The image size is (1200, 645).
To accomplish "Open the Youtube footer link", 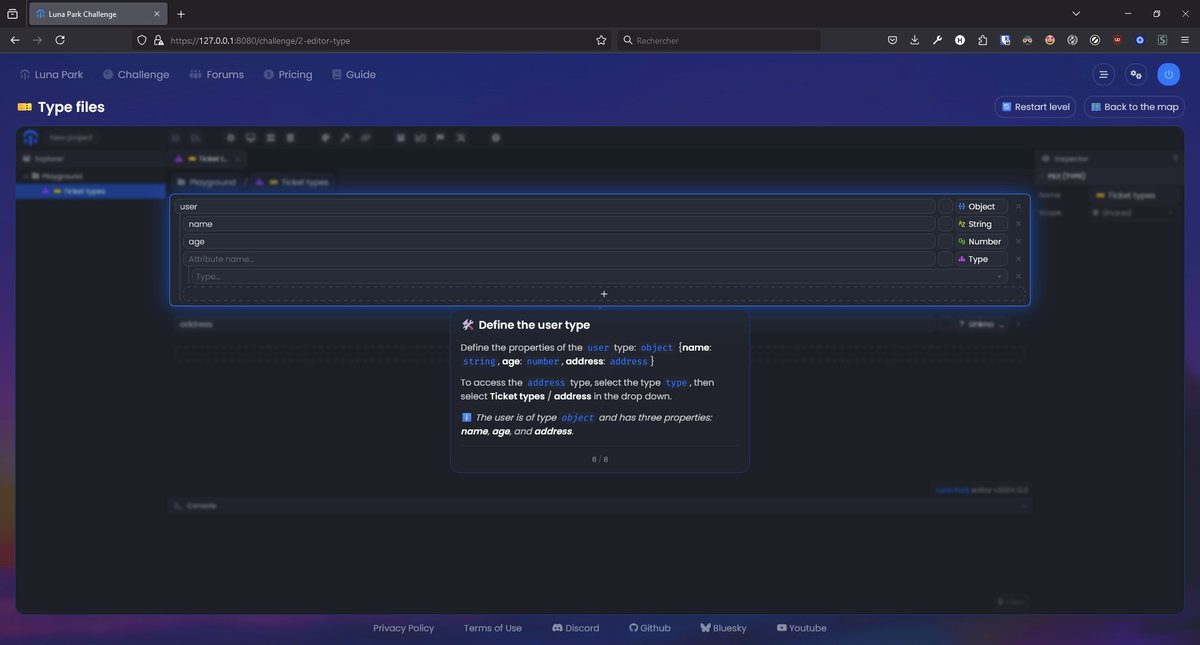I will click(x=802, y=628).
